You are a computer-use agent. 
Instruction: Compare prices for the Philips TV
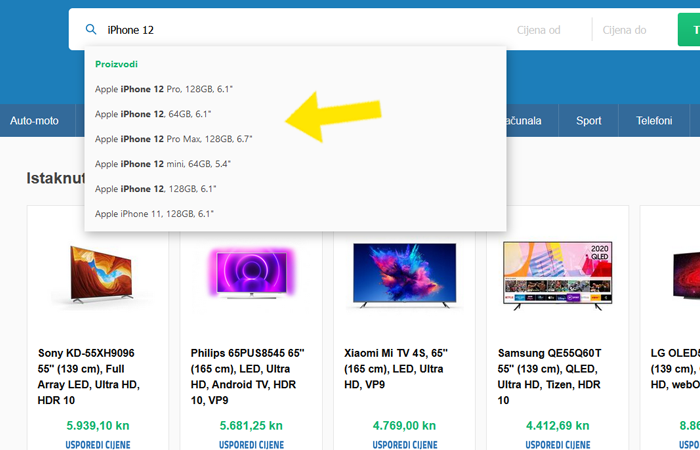coord(251,445)
